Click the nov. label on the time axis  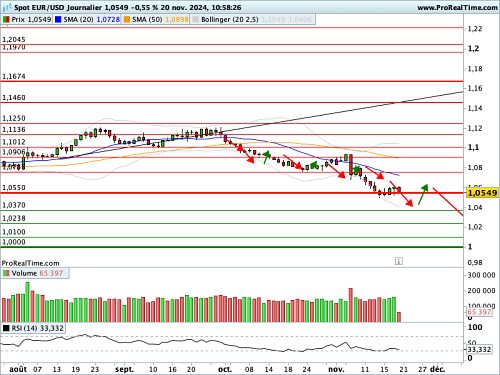[336, 369]
